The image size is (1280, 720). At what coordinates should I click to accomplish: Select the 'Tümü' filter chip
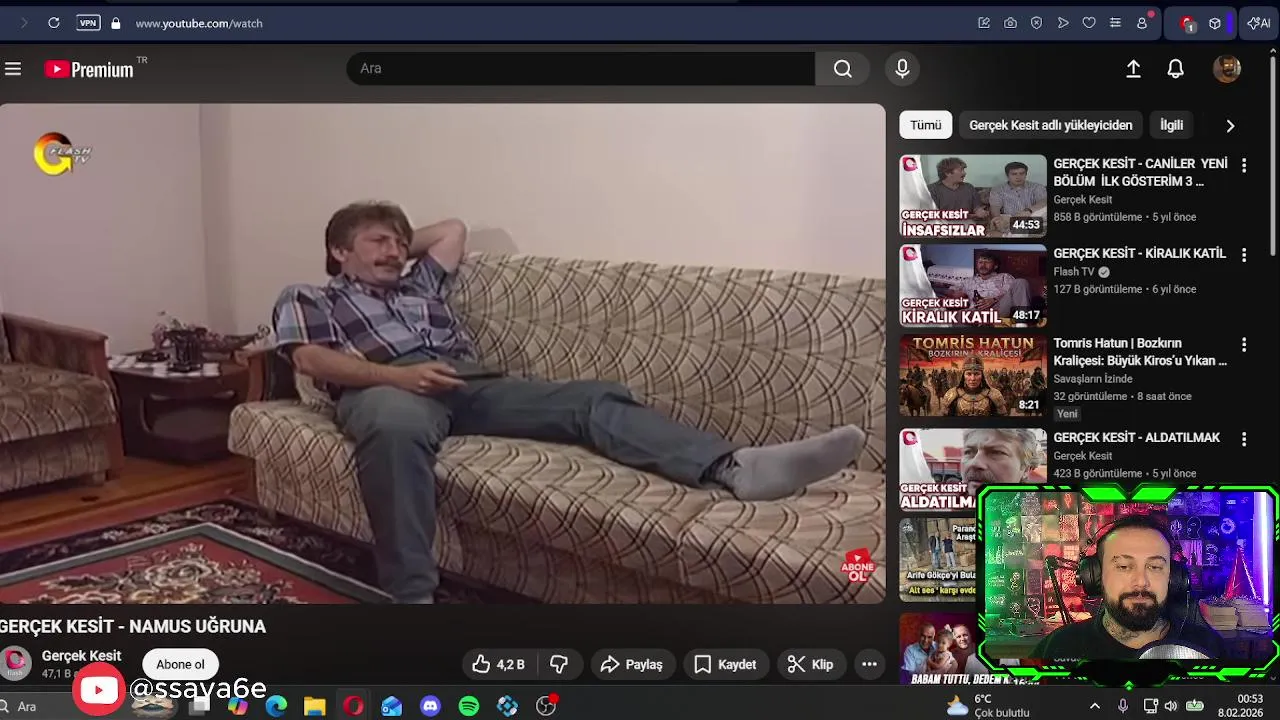925,125
